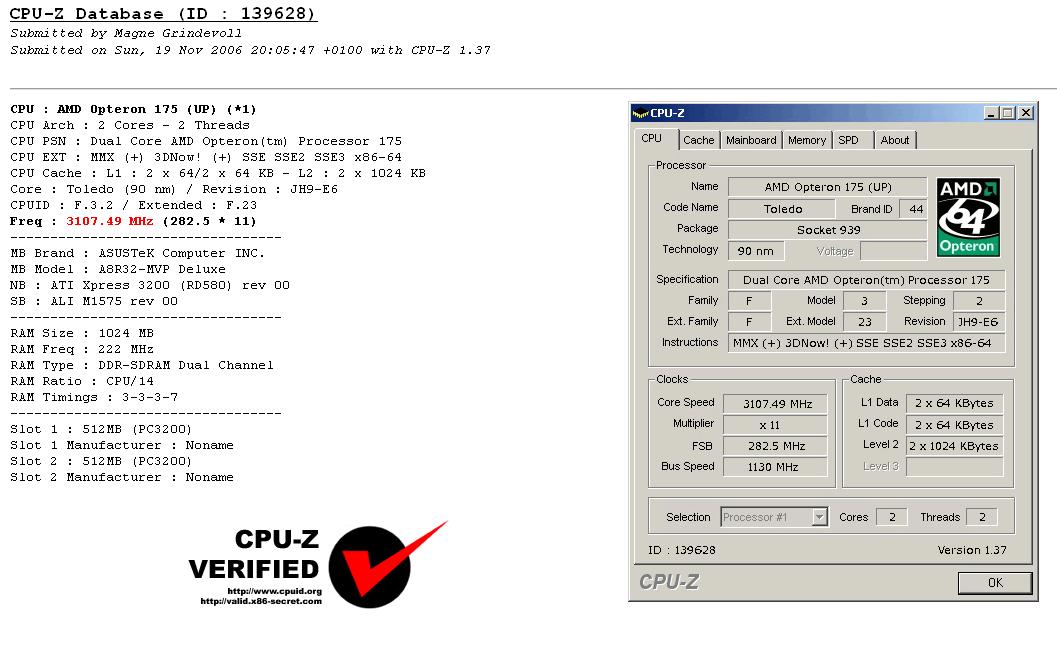The height and width of the screenshot is (655, 1057).
Task: Click the NB ATI Xpress 3200 line
Action: 150,285
